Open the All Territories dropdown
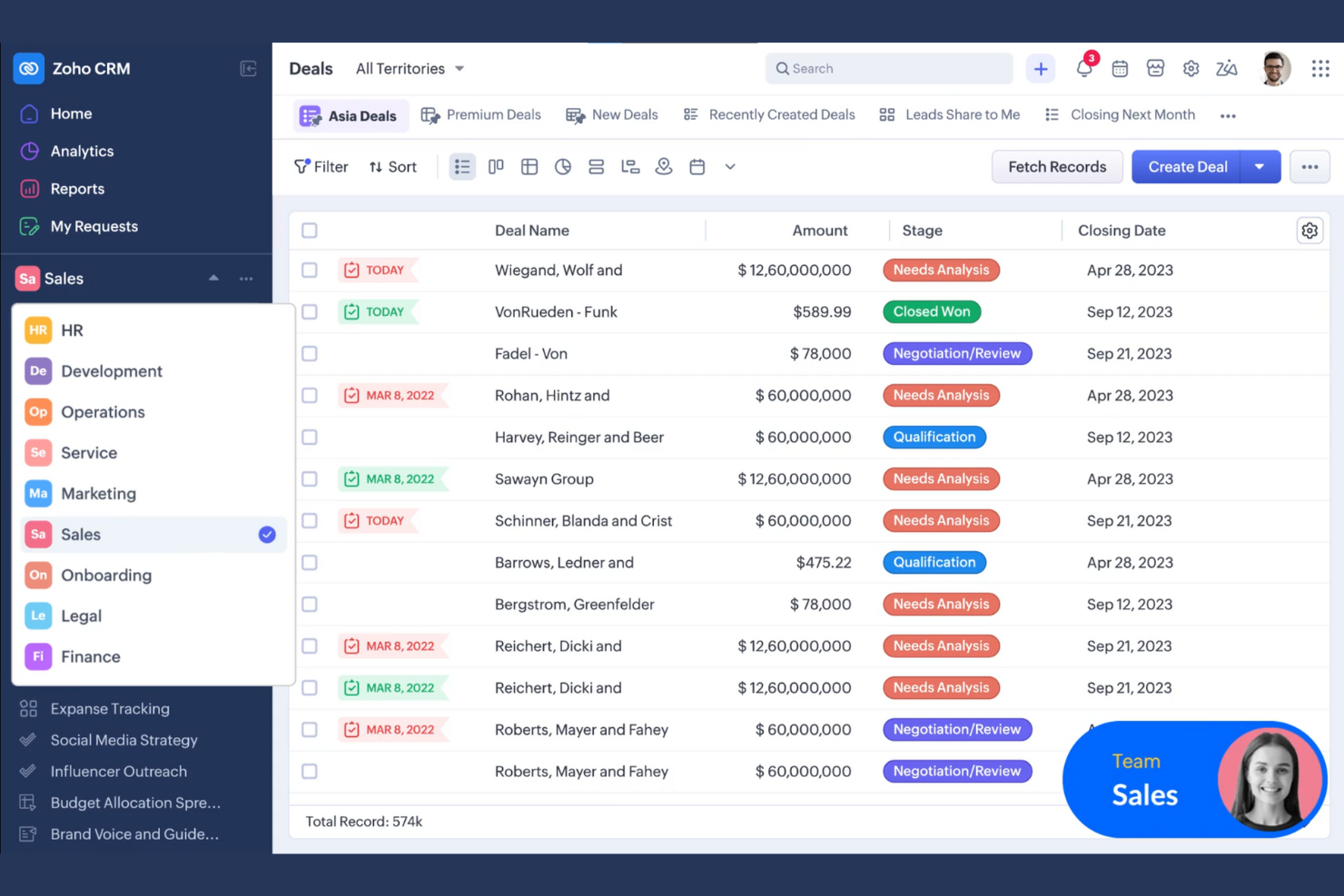This screenshot has width=1344, height=896. coord(409,68)
